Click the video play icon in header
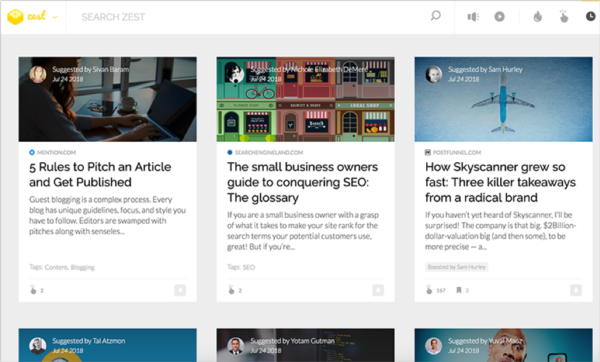This screenshot has height=362, width=600. 499,17
